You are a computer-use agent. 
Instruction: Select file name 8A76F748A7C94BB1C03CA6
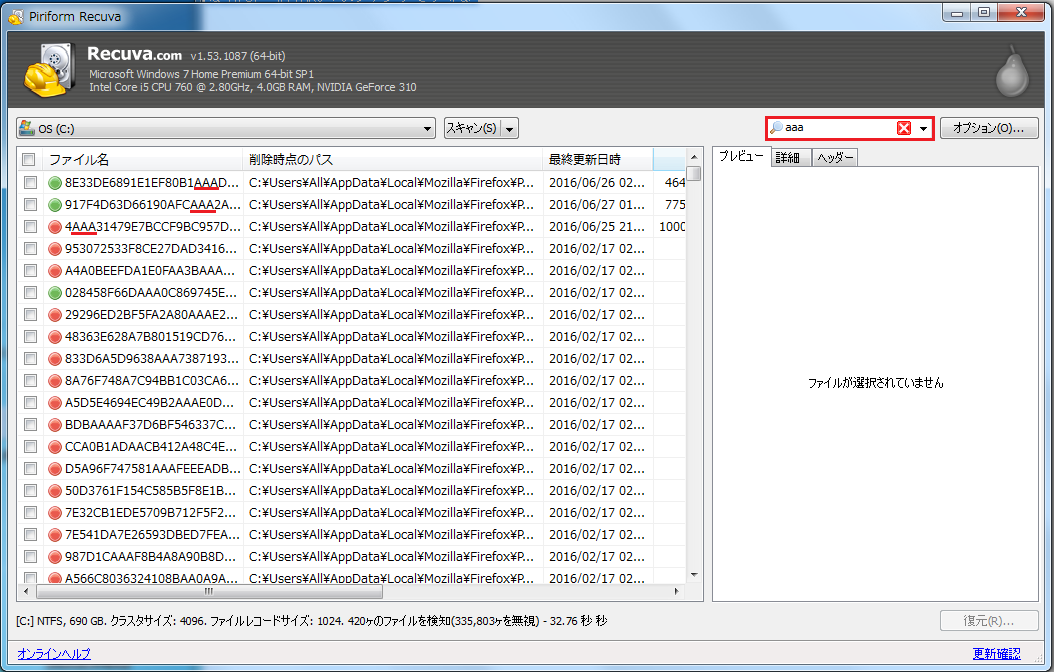tap(152, 381)
